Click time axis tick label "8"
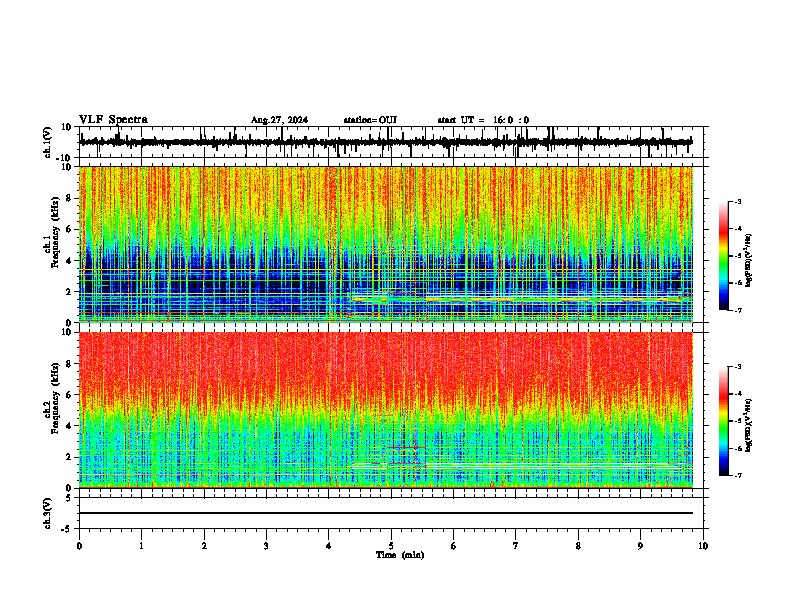The image size is (792, 612). click(x=578, y=546)
